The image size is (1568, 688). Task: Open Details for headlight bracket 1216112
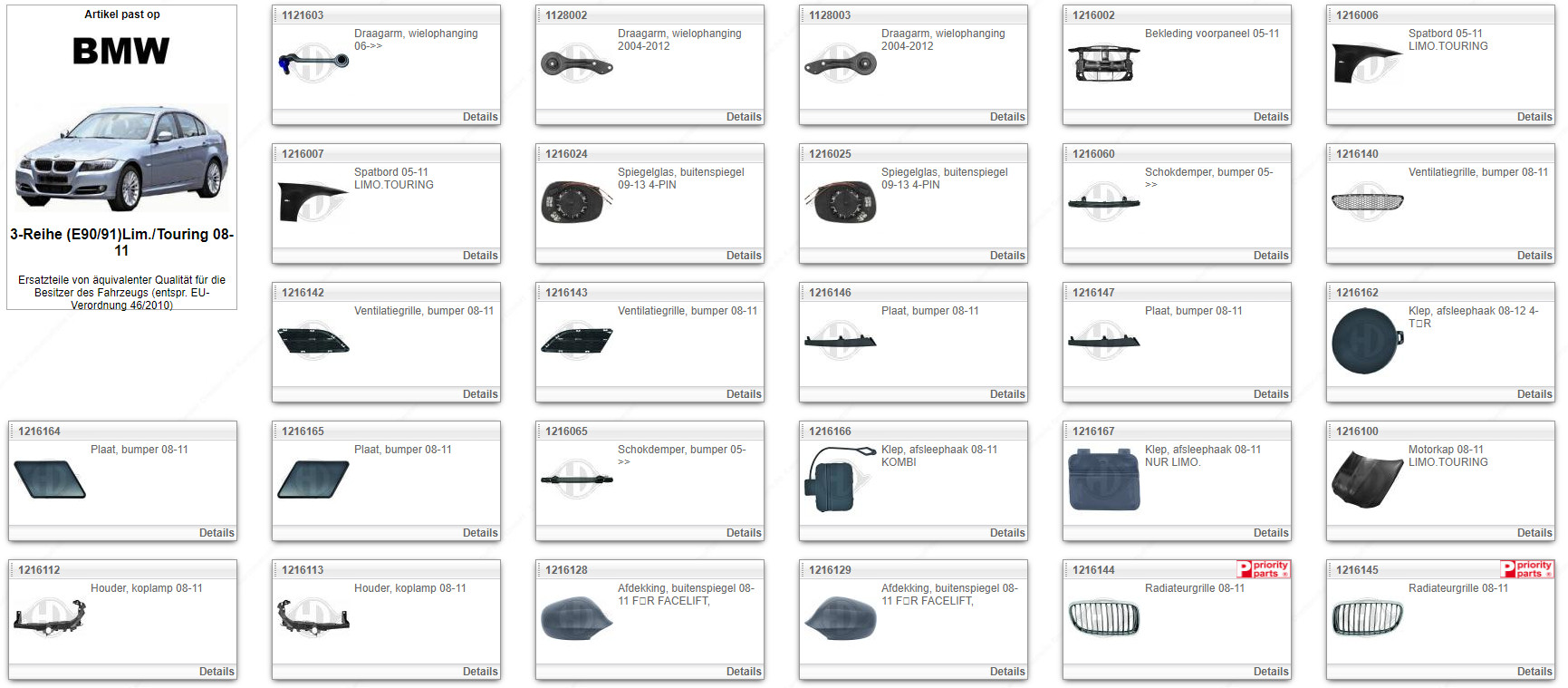coord(216,672)
